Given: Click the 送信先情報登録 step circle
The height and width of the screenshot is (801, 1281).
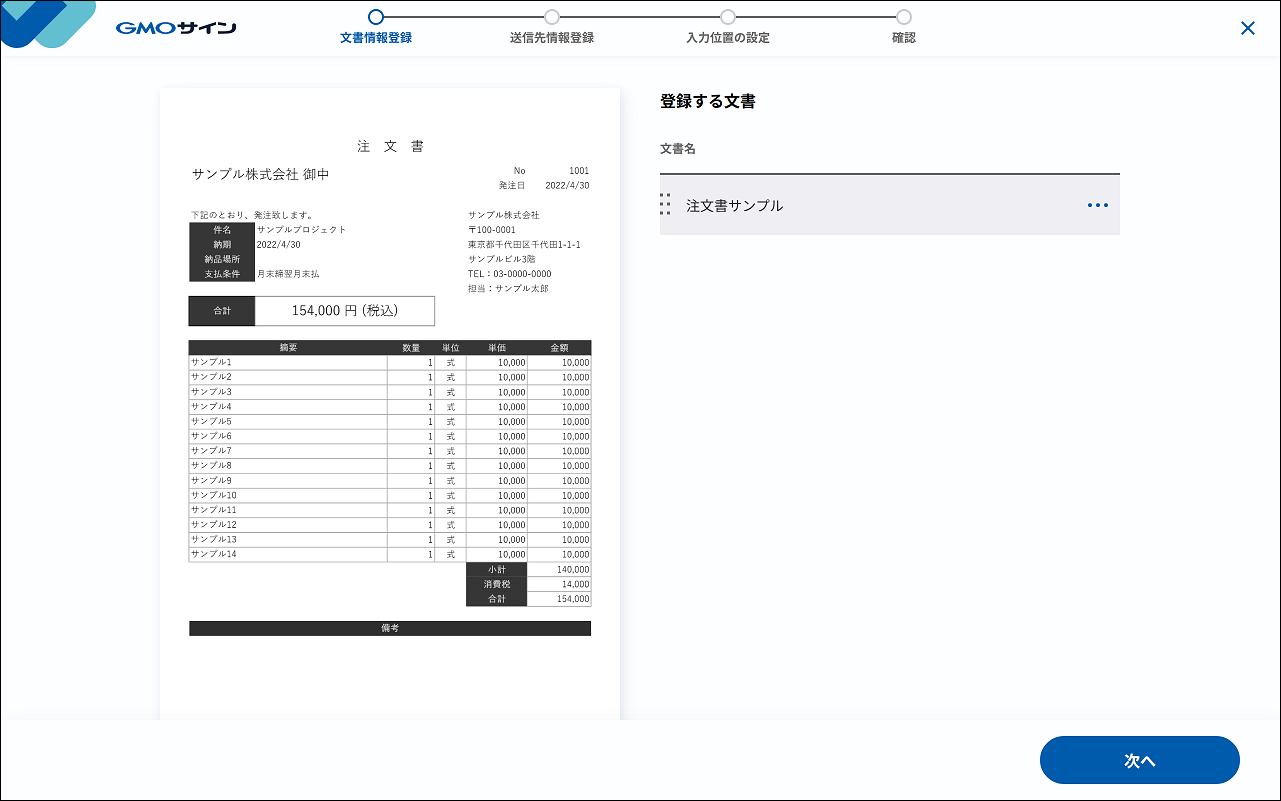Looking at the screenshot, I should (x=552, y=16).
